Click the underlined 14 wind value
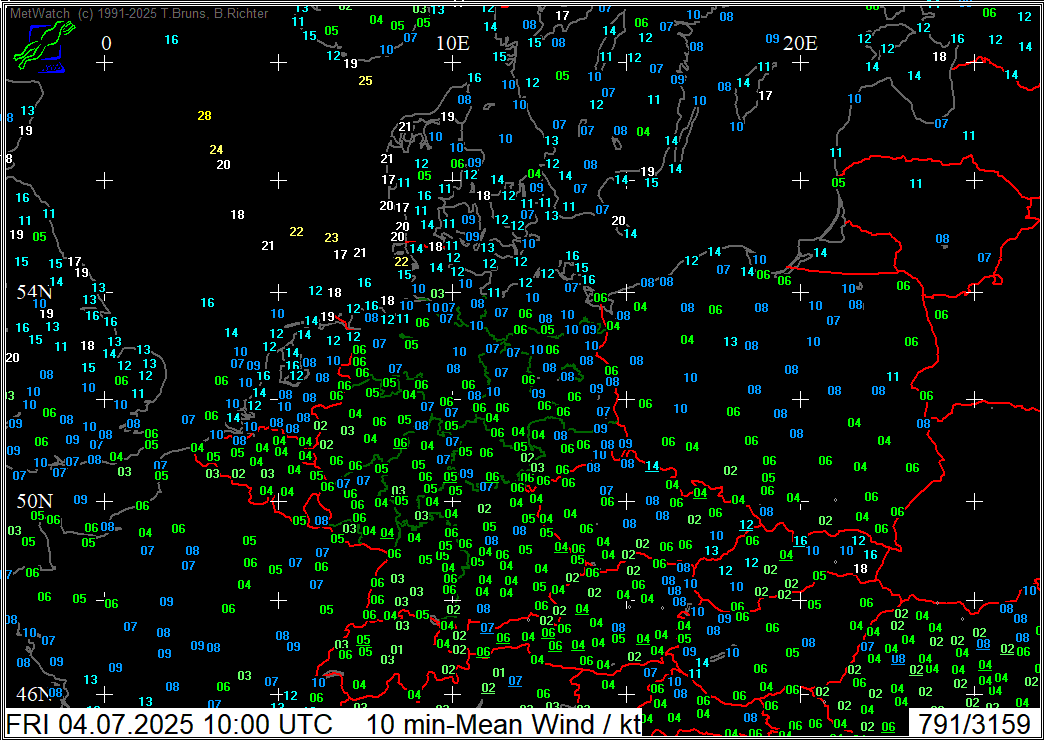The width and height of the screenshot is (1044, 740). (x=652, y=466)
